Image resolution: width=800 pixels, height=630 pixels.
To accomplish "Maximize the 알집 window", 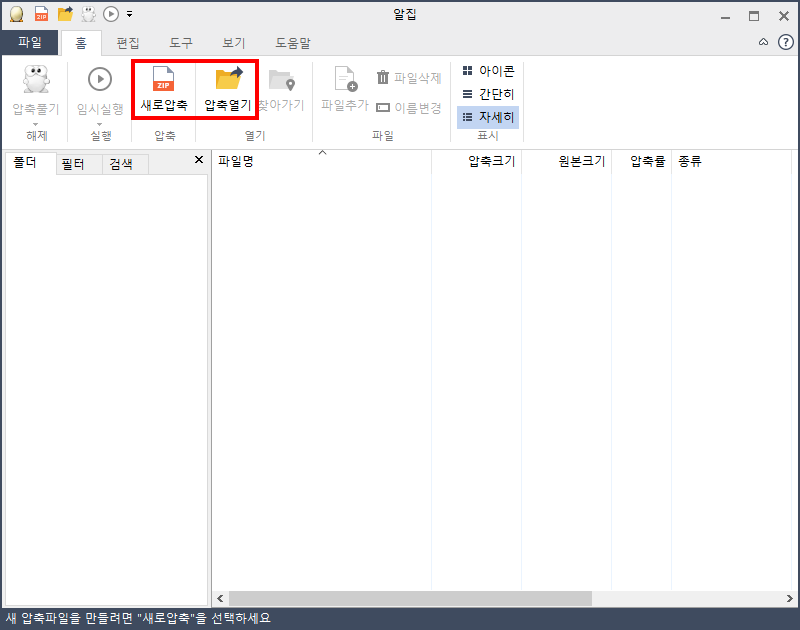I will (754, 16).
